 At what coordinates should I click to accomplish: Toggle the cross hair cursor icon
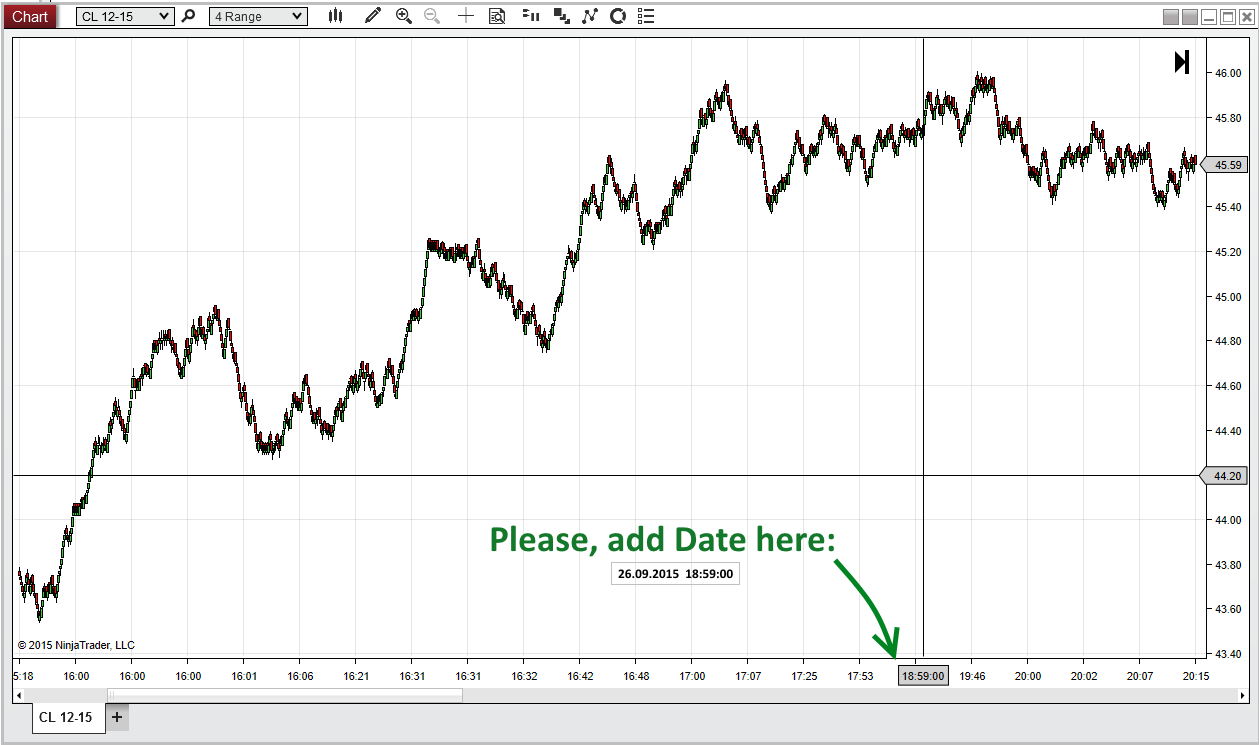click(x=465, y=16)
